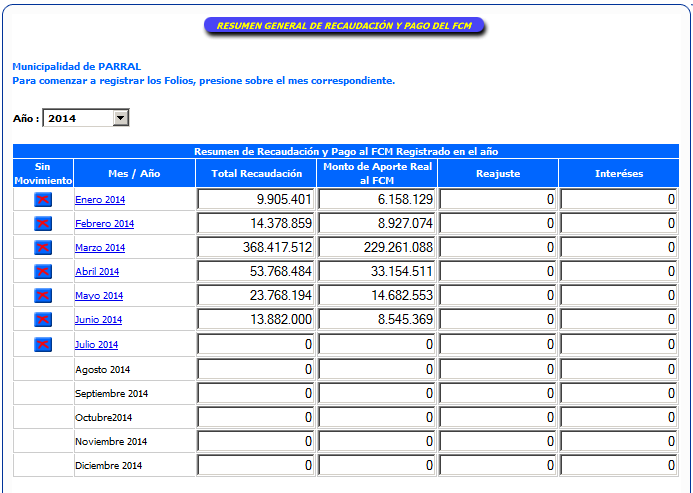Click Aporte Real field for Septiembre 2014

(x=377, y=393)
